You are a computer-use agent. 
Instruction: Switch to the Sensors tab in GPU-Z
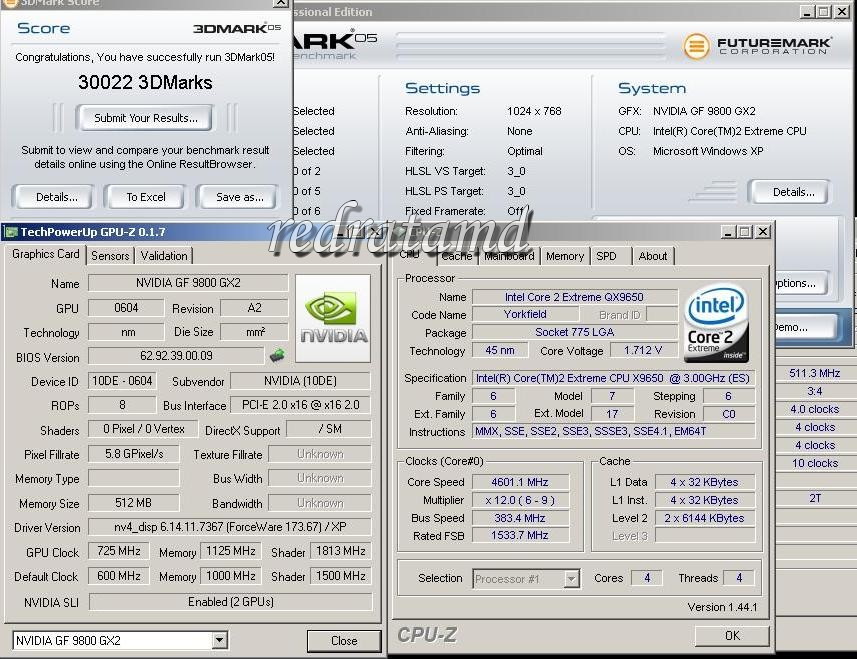(x=110, y=256)
